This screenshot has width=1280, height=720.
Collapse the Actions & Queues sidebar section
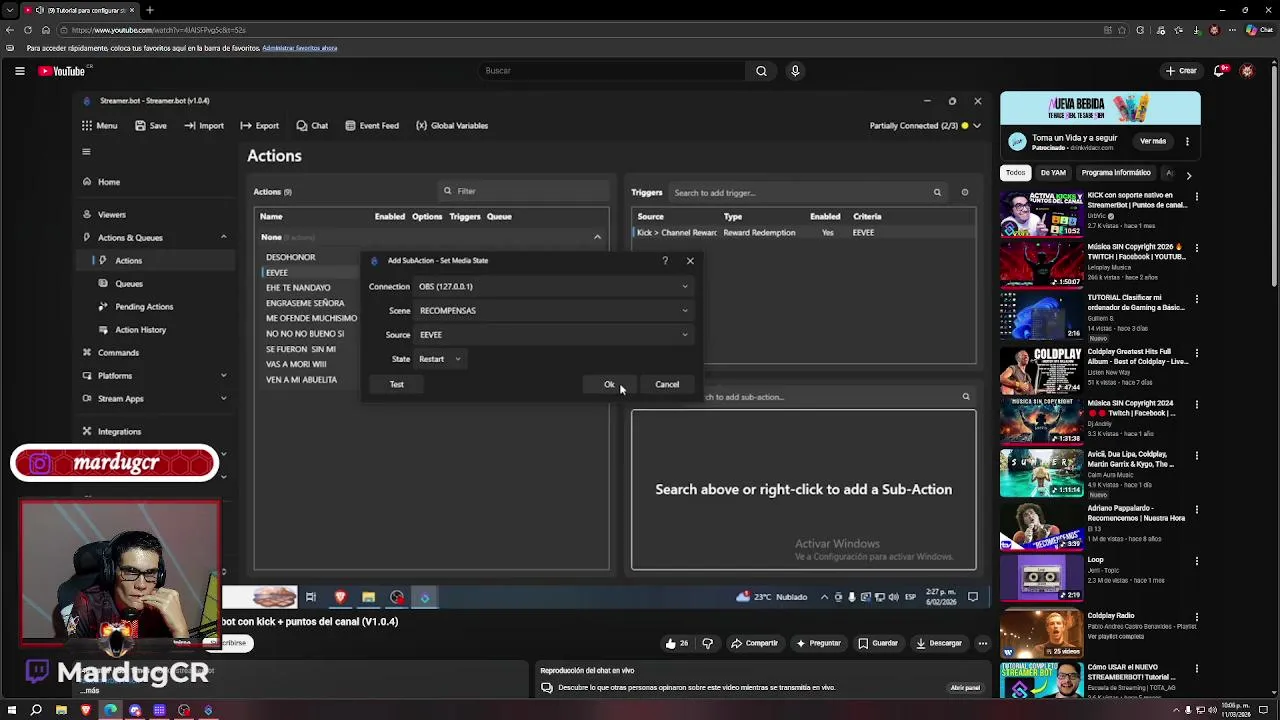point(223,237)
